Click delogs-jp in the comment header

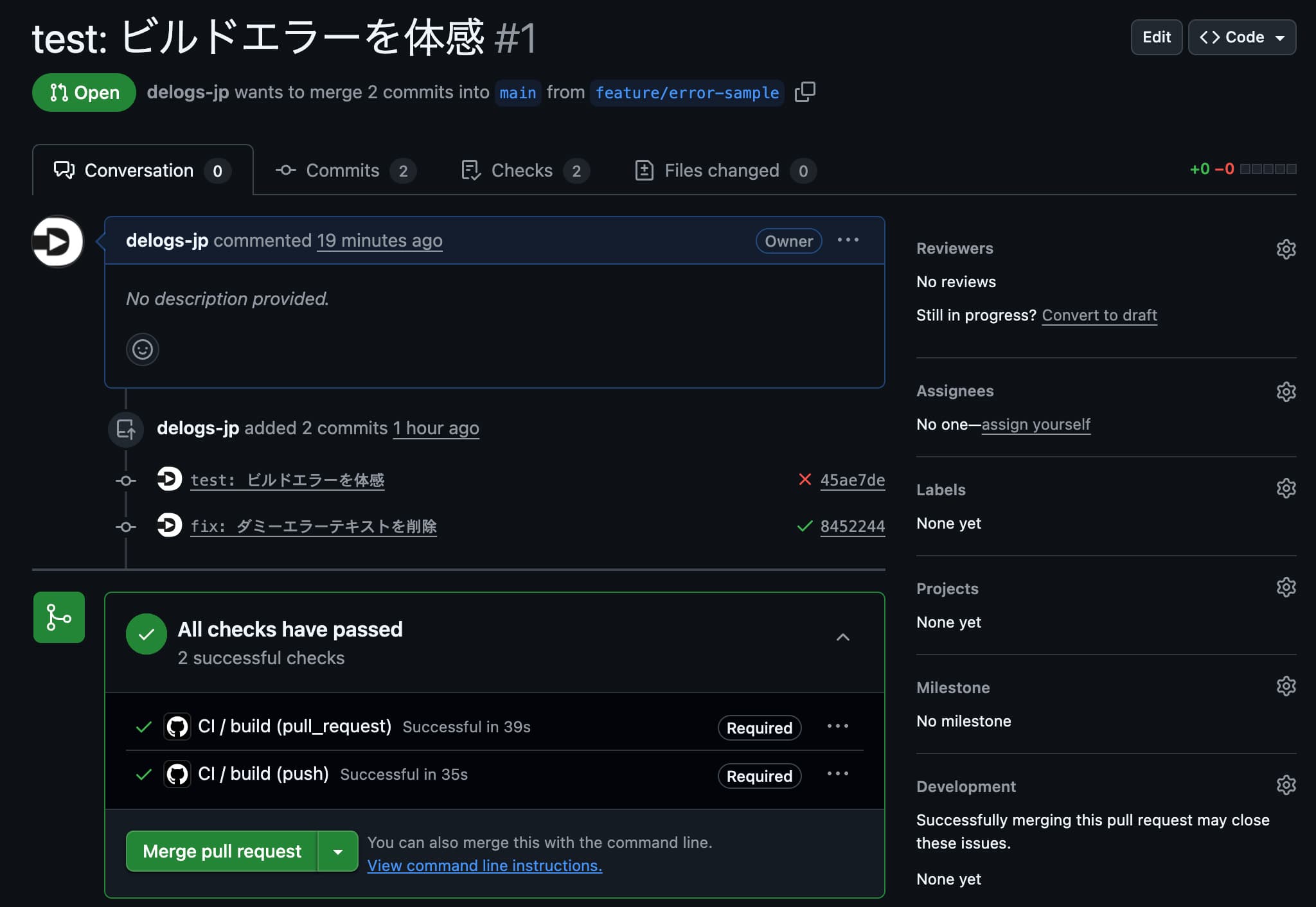point(167,240)
